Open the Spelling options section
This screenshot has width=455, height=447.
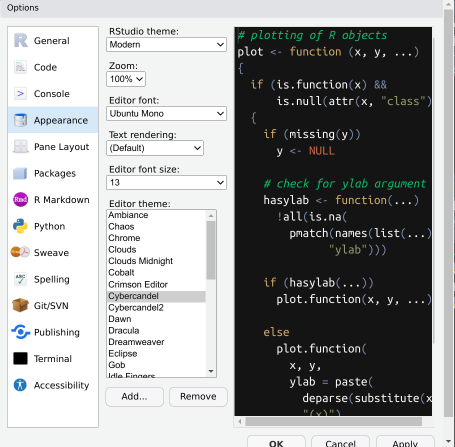click(53, 279)
